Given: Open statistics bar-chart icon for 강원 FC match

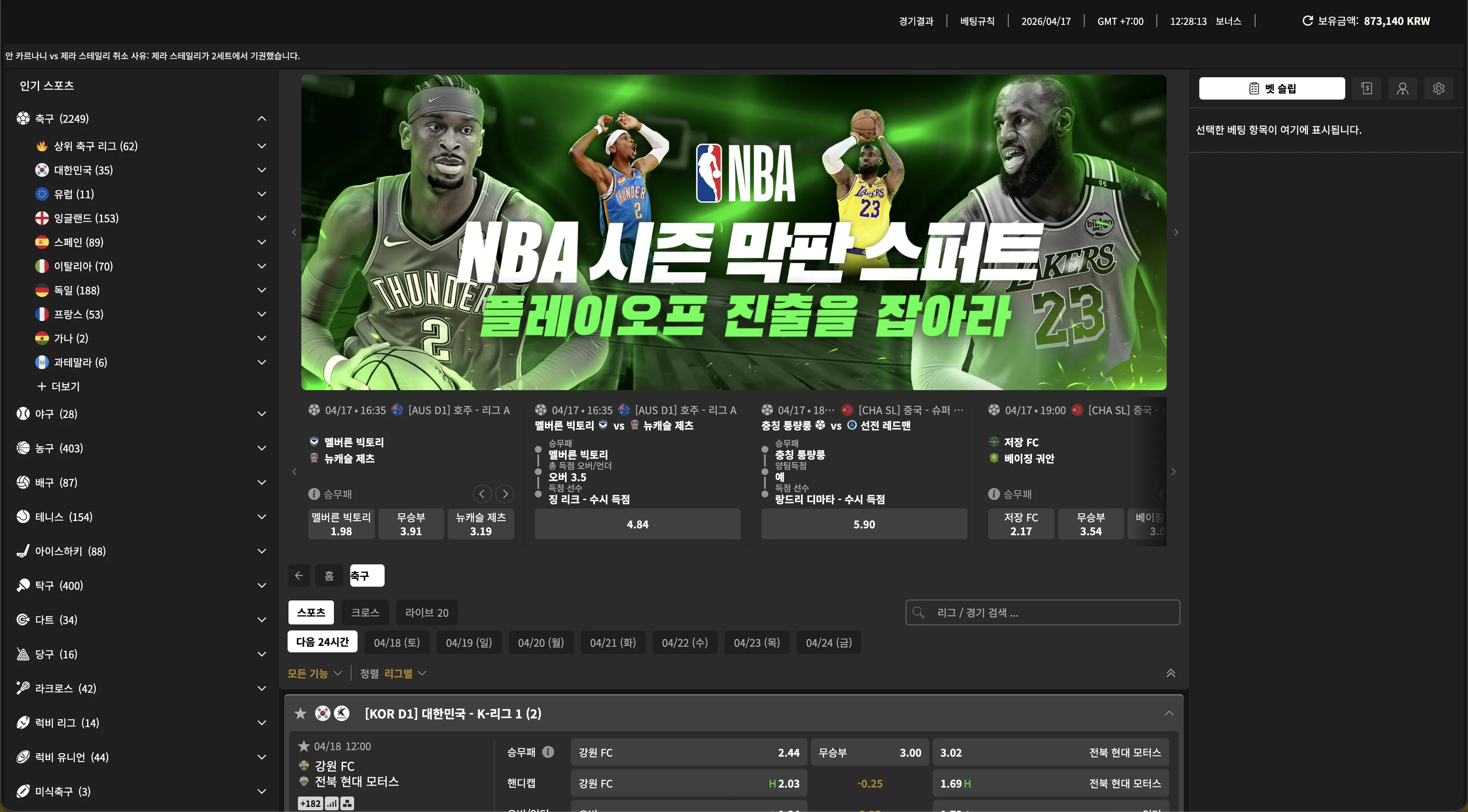Looking at the screenshot, I should [332, 803].
